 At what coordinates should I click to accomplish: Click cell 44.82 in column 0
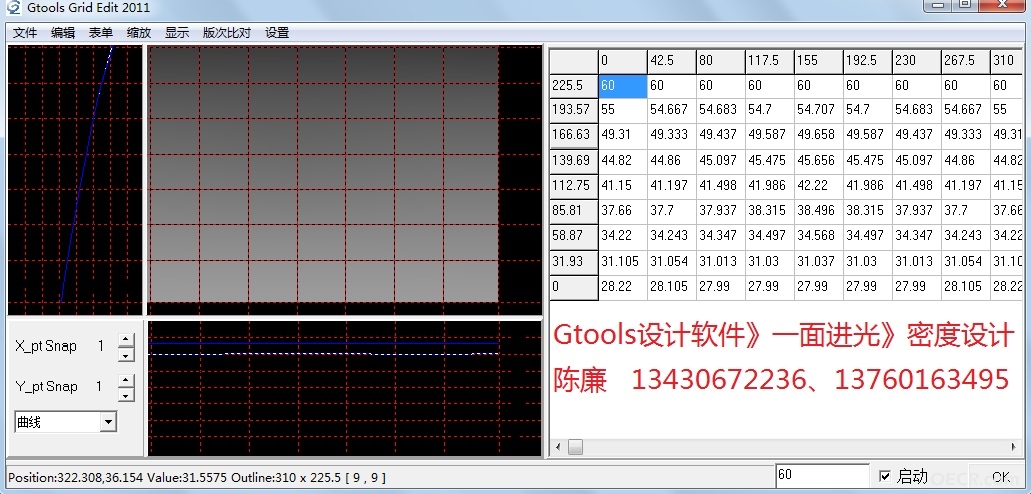pyautogui.click(x=623, y=161)
